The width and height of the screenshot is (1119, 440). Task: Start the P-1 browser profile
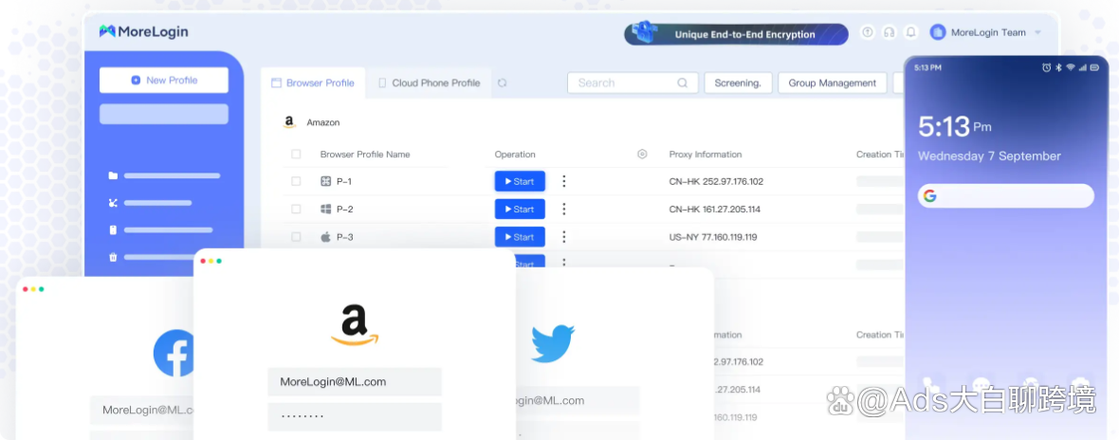click(x=520, y=181)
